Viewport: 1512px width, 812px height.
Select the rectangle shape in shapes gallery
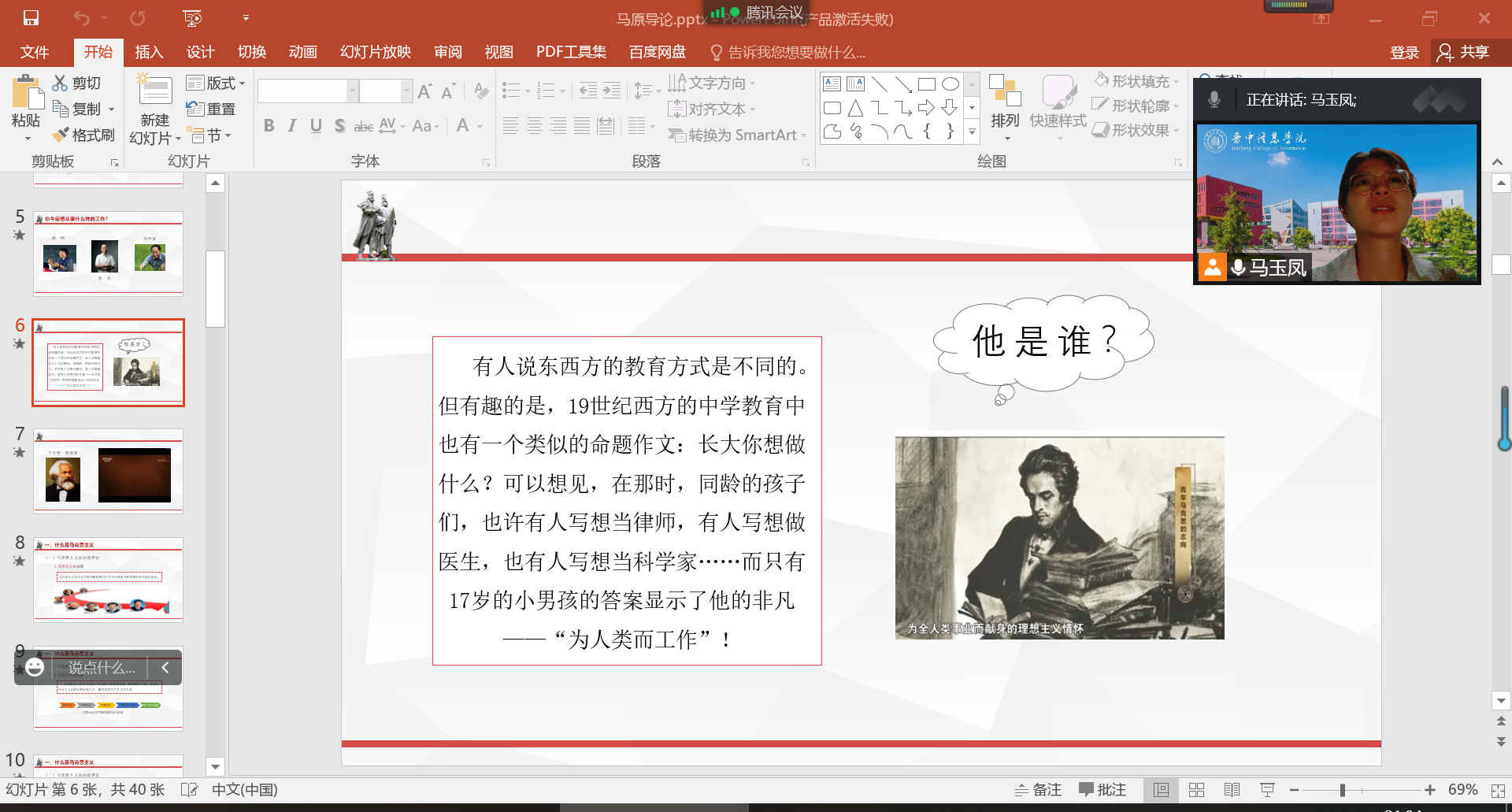(x=927, y=83)
